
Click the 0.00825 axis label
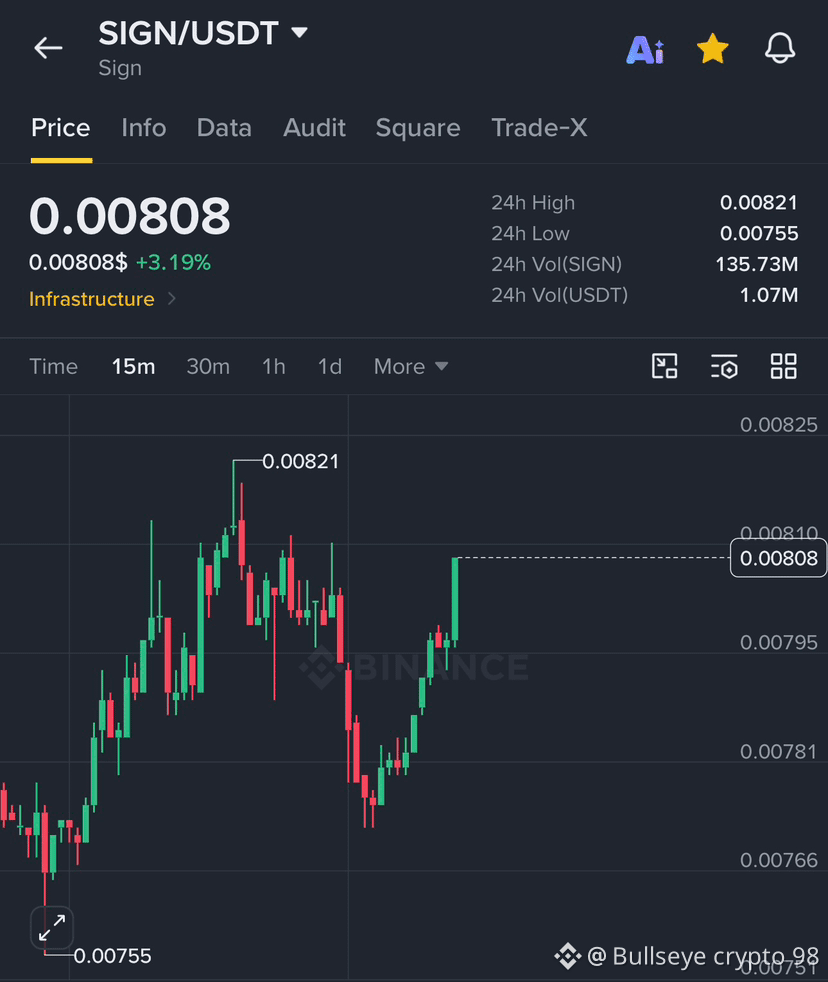[x=779, y=425]
